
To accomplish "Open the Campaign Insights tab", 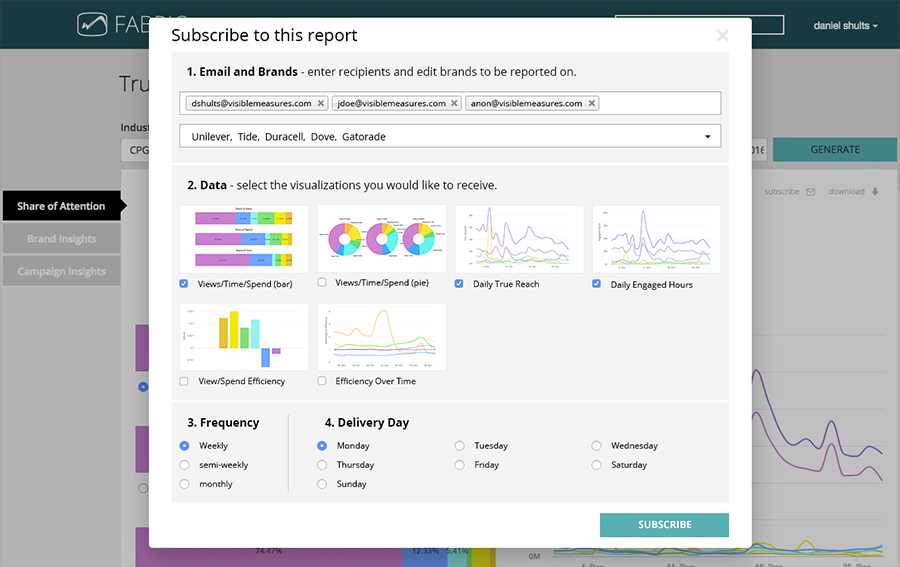I will [61, 271].
